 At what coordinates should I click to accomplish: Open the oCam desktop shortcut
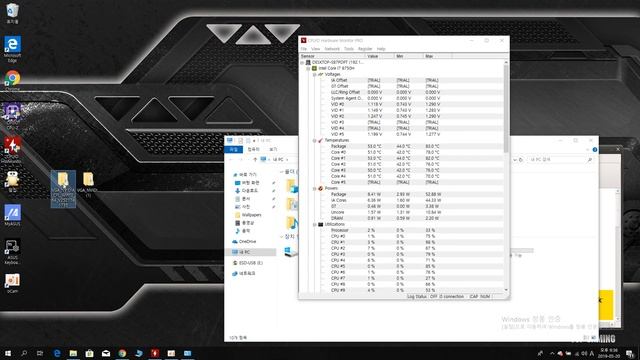point(12,283)
